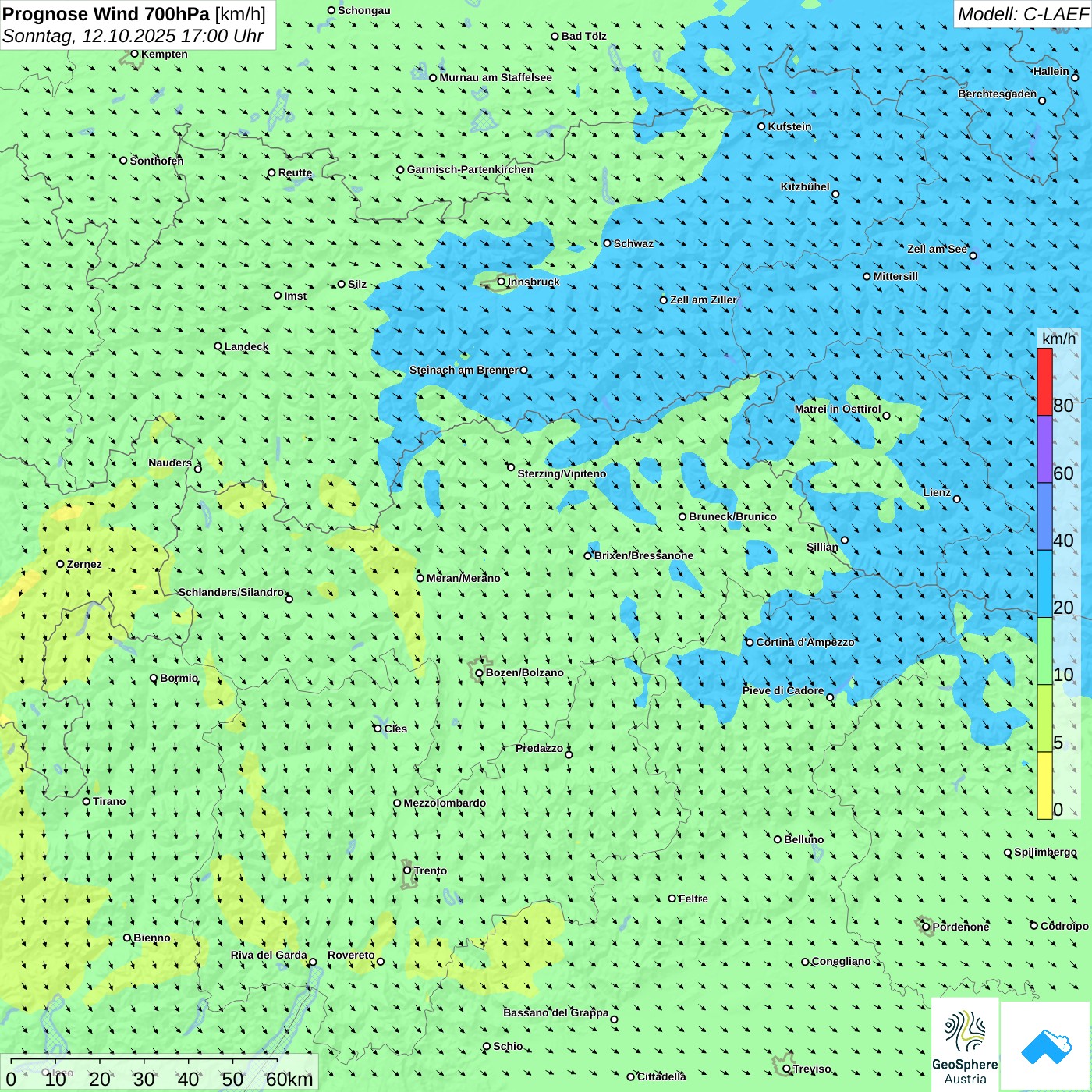The width and height of the screenshot is (1092, 1092).
Task: Click the 'Riva del Garda' label
Action: click(x=269, y=955)
